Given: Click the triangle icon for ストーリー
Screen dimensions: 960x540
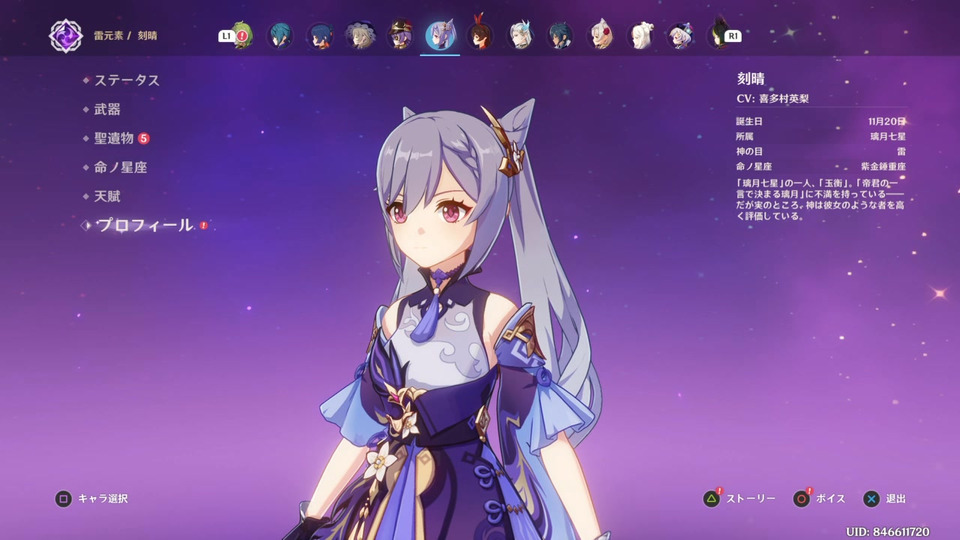Looking at the screenshot, I should pyautogui.click(x=711, y=499).
